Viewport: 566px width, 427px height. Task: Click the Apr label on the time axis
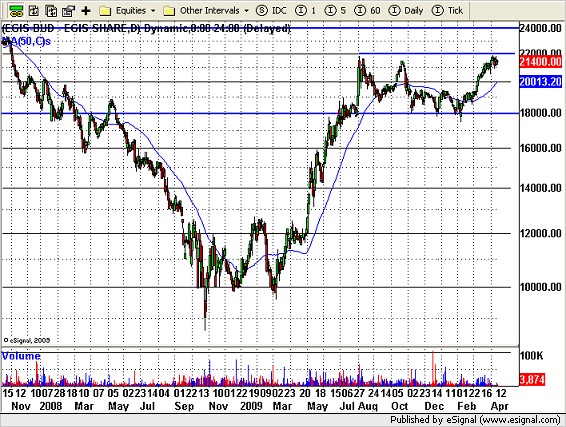(500, 406)
